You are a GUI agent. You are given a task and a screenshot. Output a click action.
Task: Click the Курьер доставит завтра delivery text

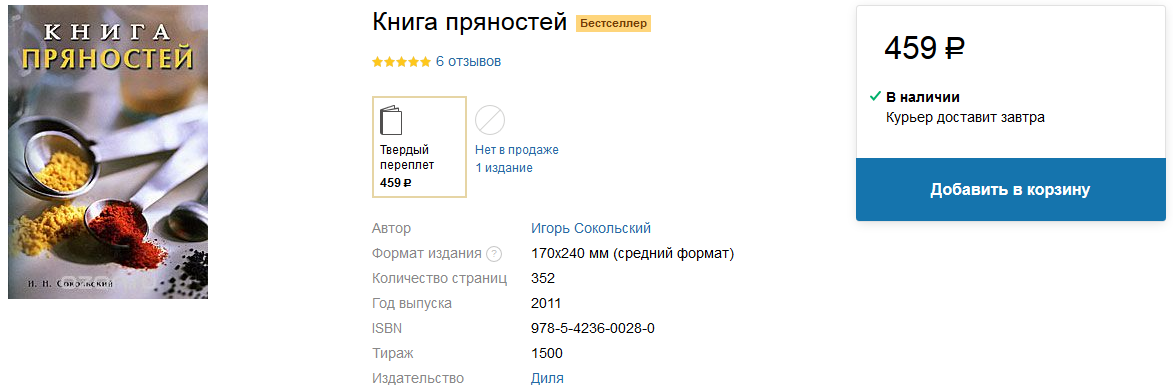coord(965,117)
